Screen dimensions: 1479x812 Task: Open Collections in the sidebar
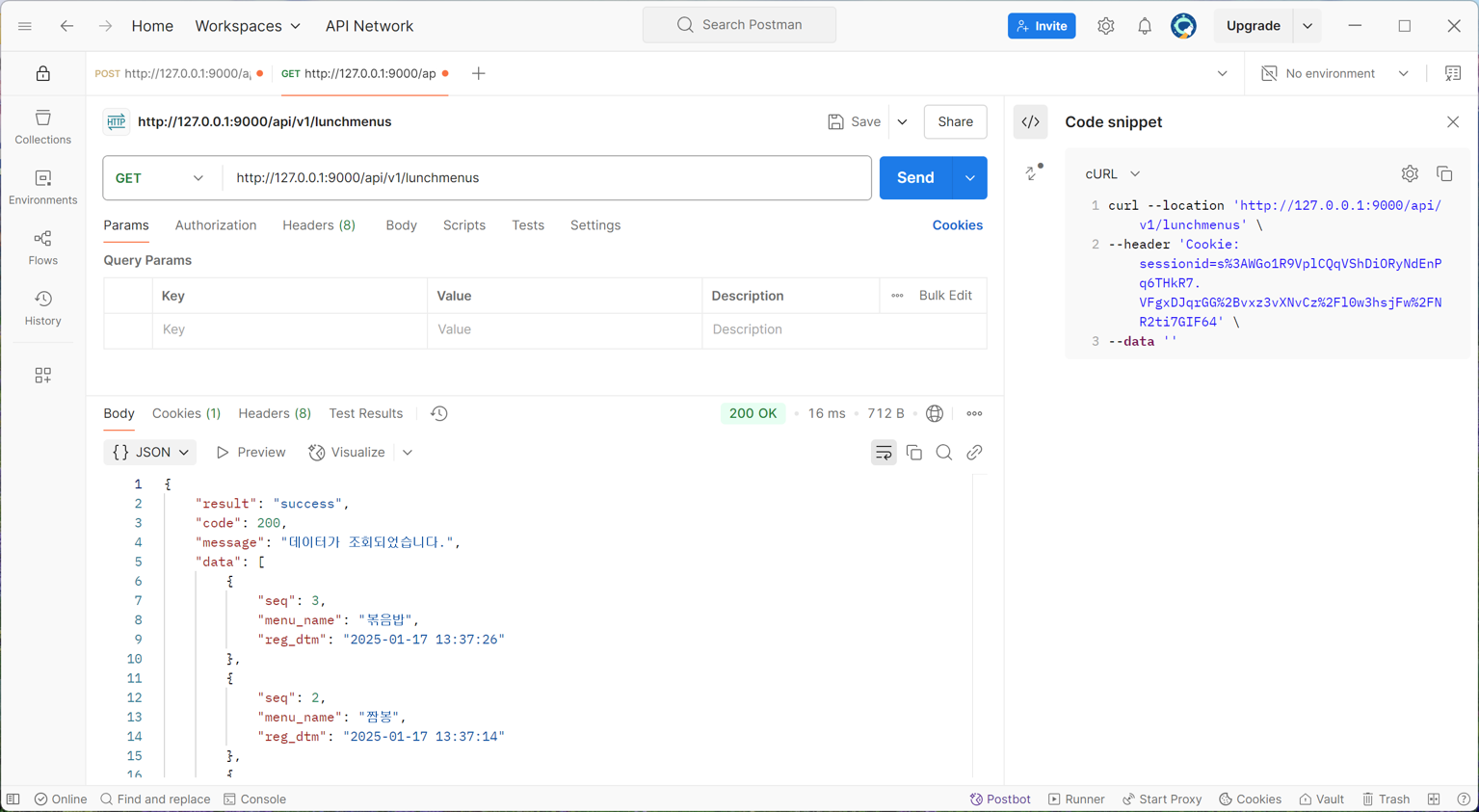tap(43, 127)
